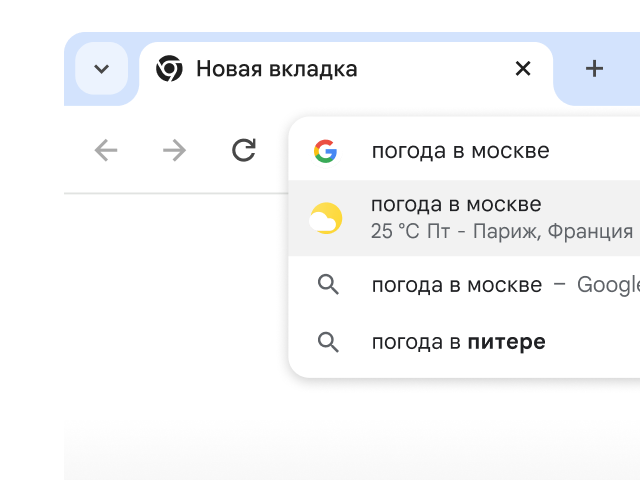The width and height of the screenshot is (640, 480).
Task: Select the погода в москве – Google suggestion
Action: 456,285
